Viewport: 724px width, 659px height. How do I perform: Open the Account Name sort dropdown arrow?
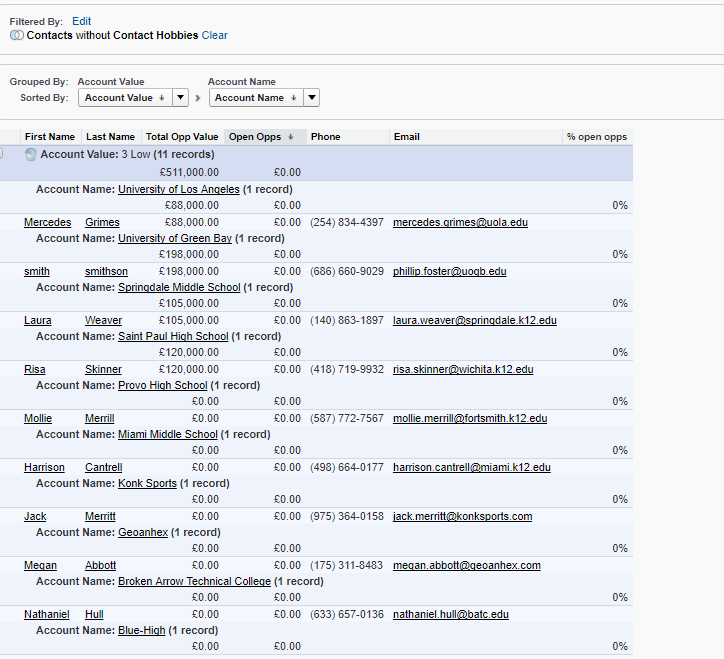click(x=311, y=98)
